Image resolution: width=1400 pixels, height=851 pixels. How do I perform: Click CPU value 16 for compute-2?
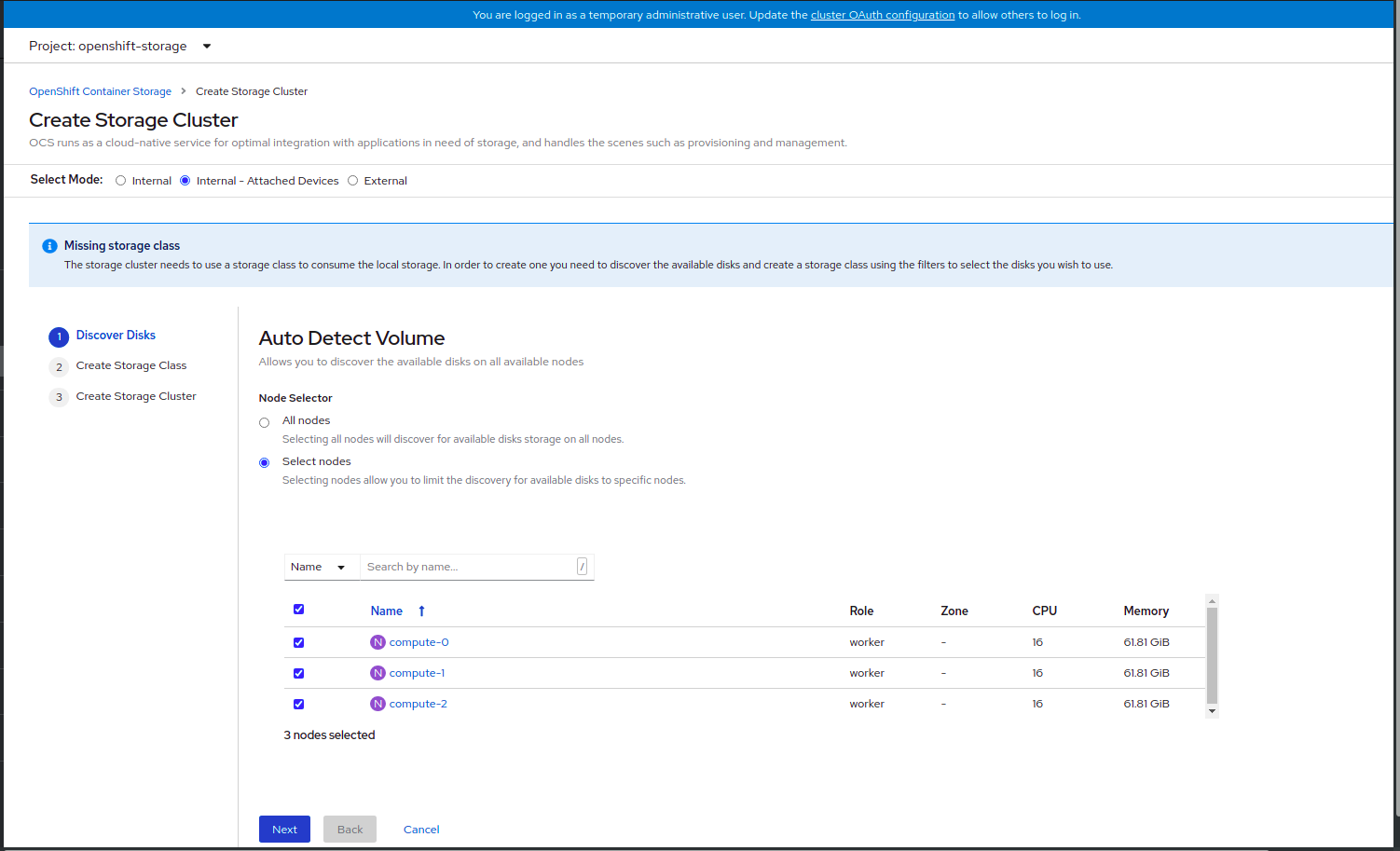pos(1037,704)
